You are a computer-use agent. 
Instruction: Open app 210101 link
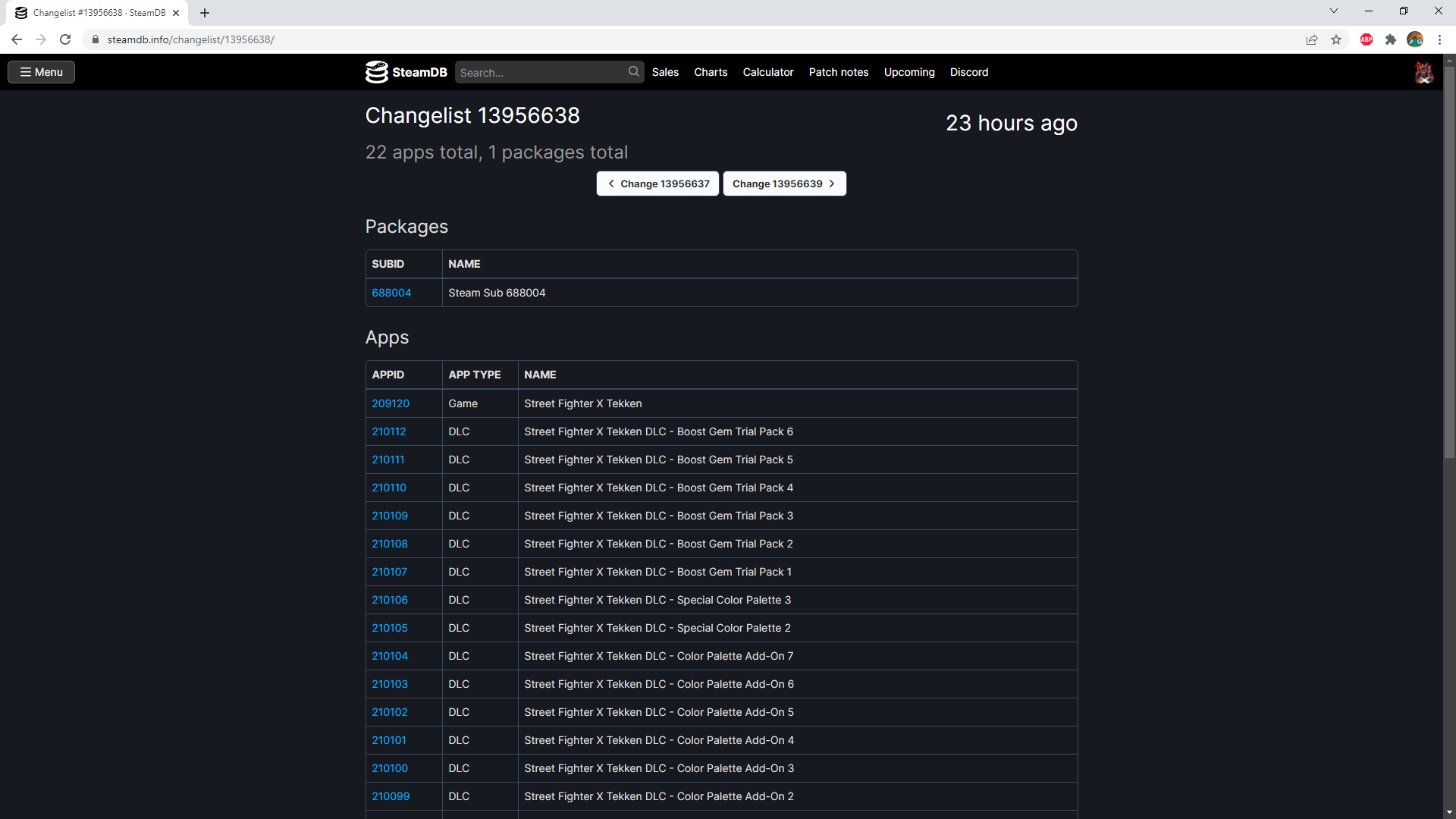pos(389,740)
